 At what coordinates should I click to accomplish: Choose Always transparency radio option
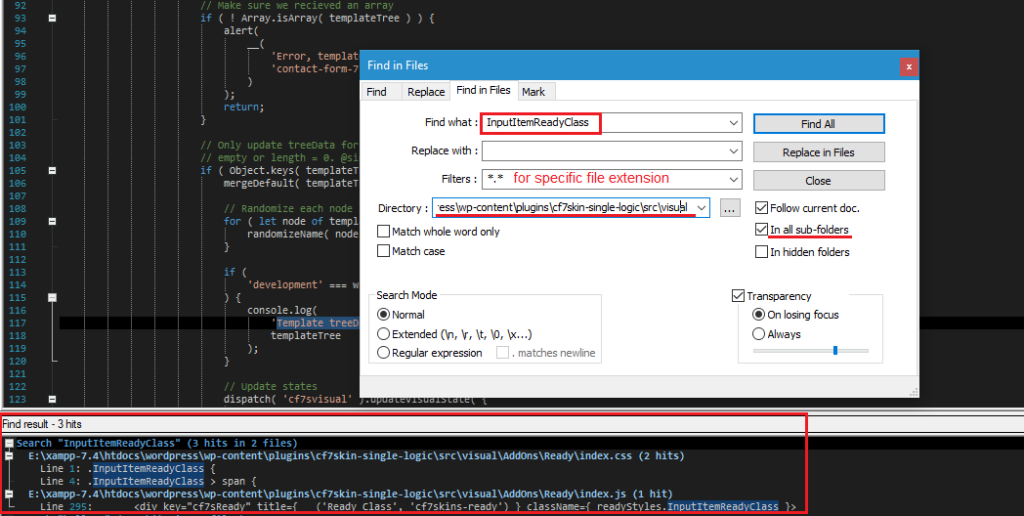click(x=758, y=334)
